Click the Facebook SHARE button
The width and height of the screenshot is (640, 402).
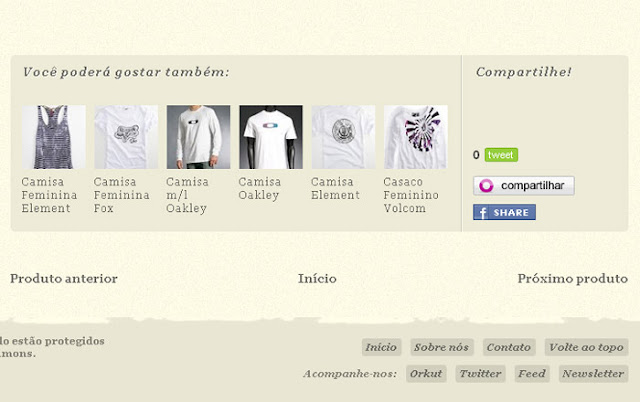(504, 212)
